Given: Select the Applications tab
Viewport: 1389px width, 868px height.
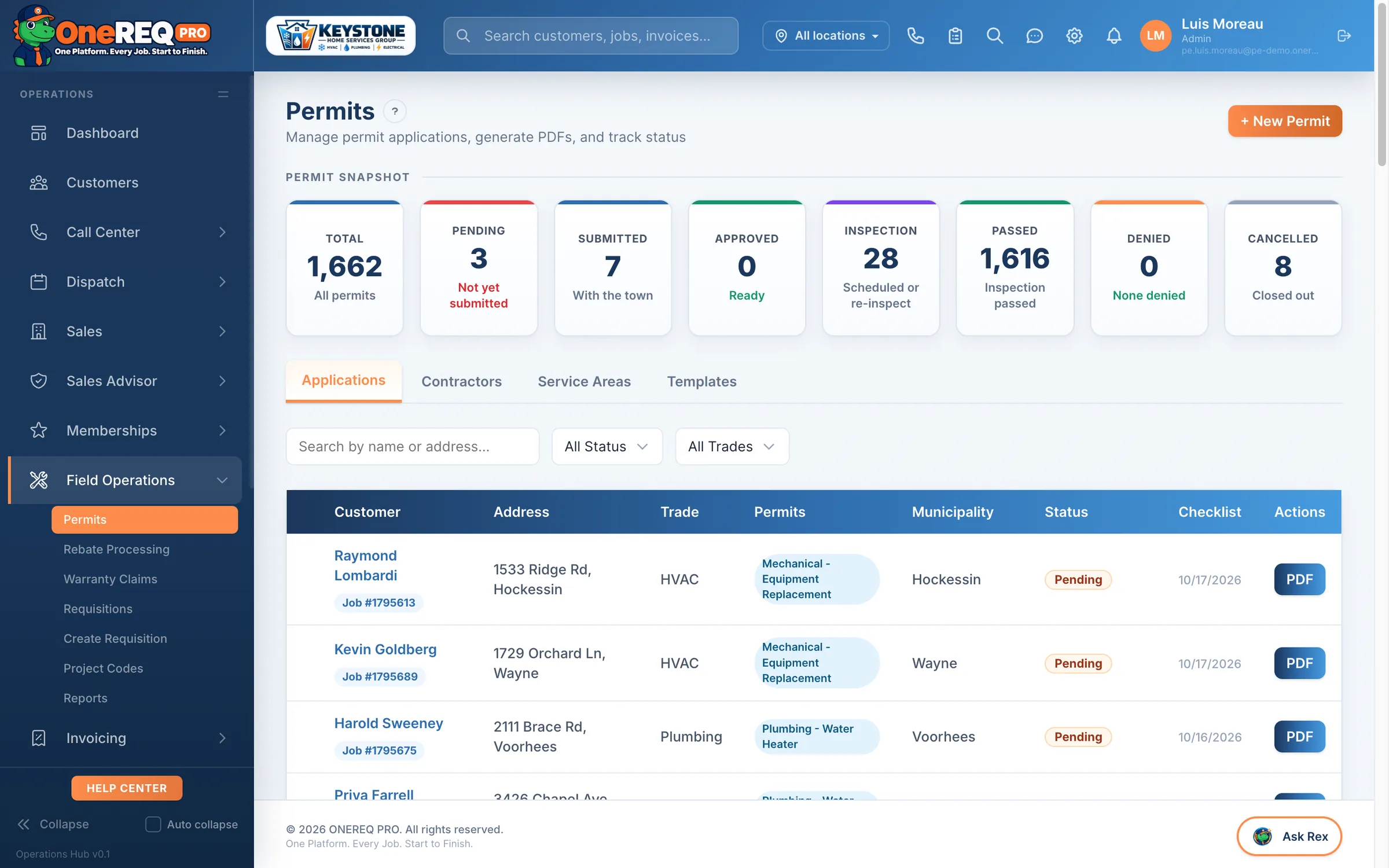Looking at the screenshot, I should click(343, 381).
